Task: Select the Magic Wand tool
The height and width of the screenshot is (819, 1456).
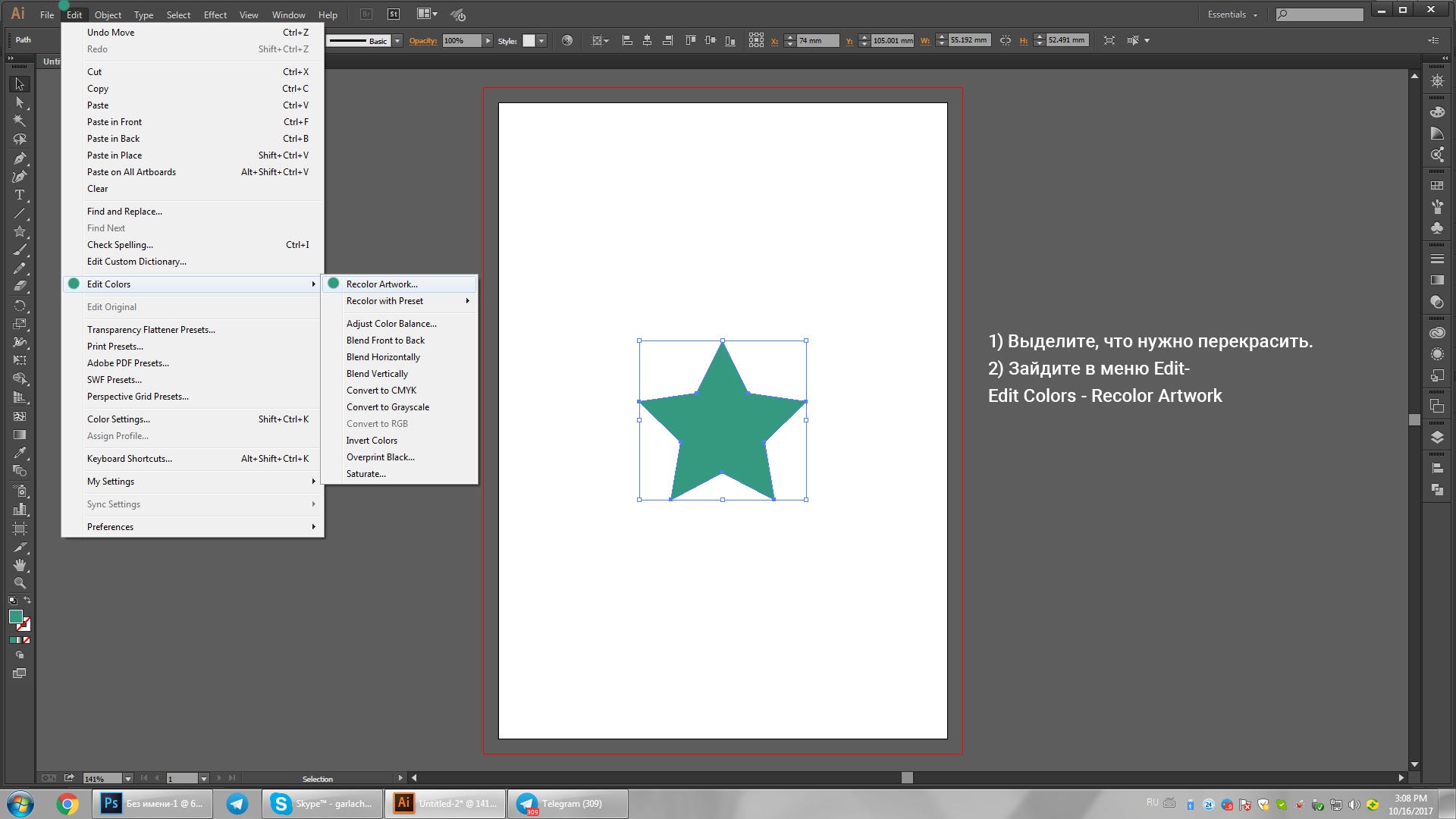Action: coord(20,121)
